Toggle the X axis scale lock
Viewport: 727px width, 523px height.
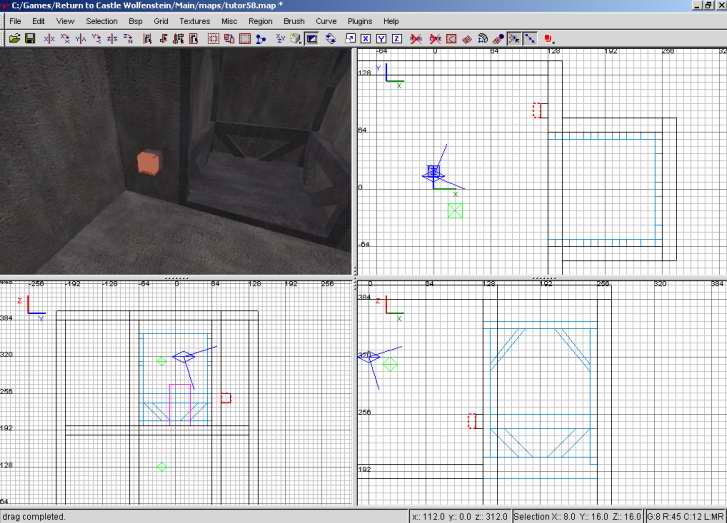pyautogui.click(x=366, y=39)
